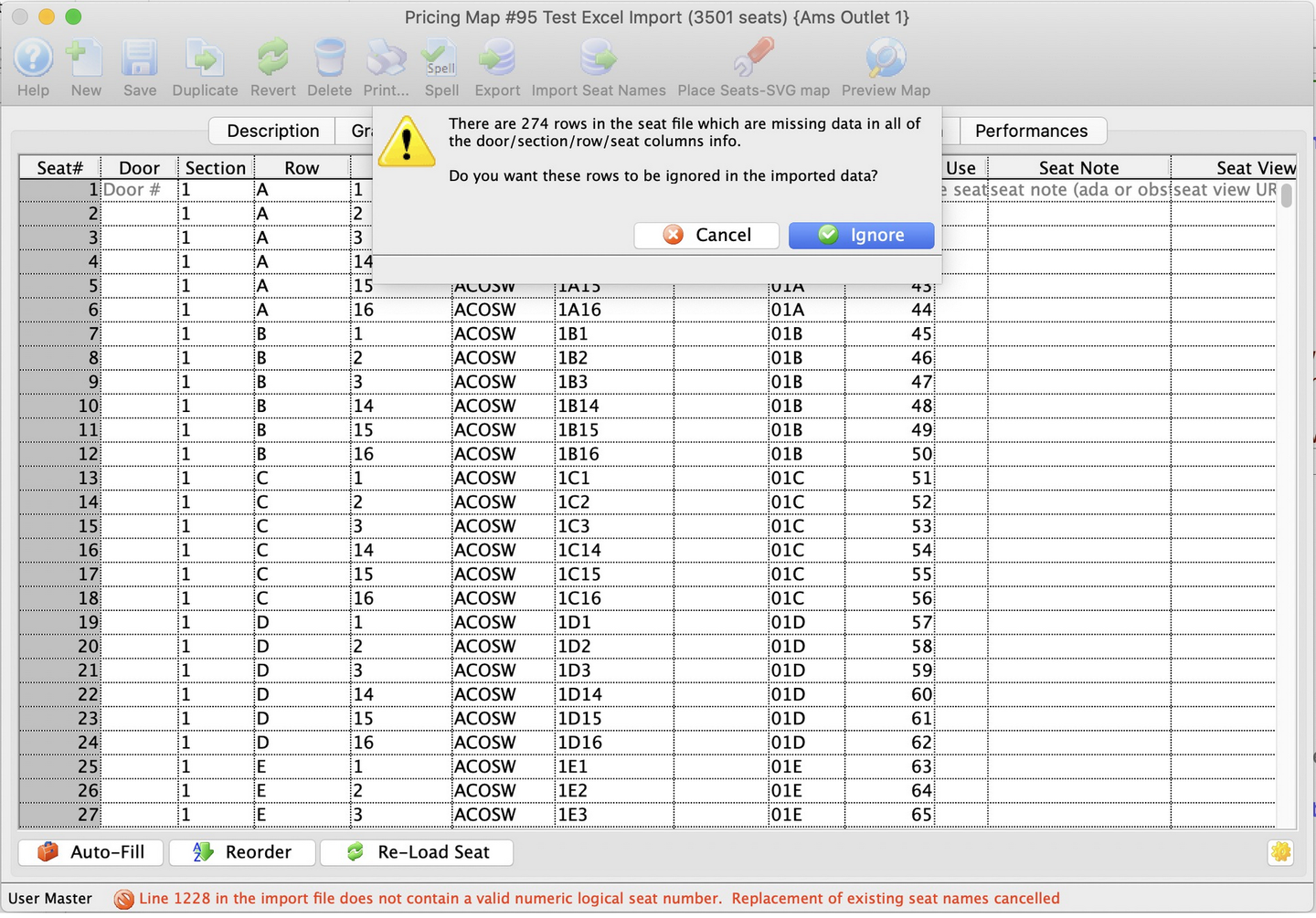Click the partially hidden Gr tab
1316x918 pixels.
click(x=355, y=131)
